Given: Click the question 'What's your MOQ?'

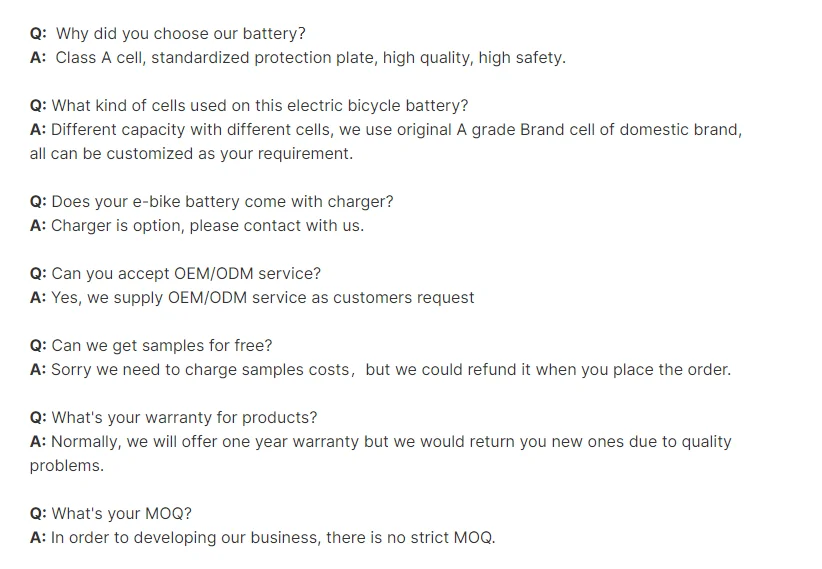Looking at the screenshot, I should (121, 514).
